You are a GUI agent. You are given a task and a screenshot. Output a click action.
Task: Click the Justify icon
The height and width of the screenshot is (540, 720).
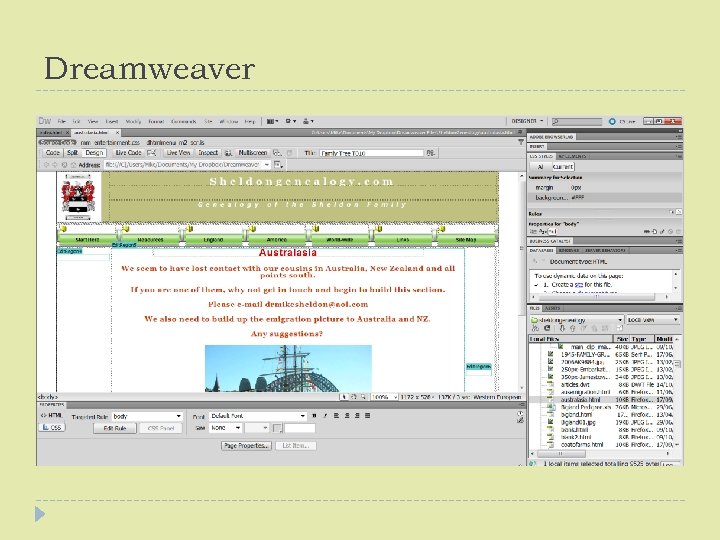(367, 416)
